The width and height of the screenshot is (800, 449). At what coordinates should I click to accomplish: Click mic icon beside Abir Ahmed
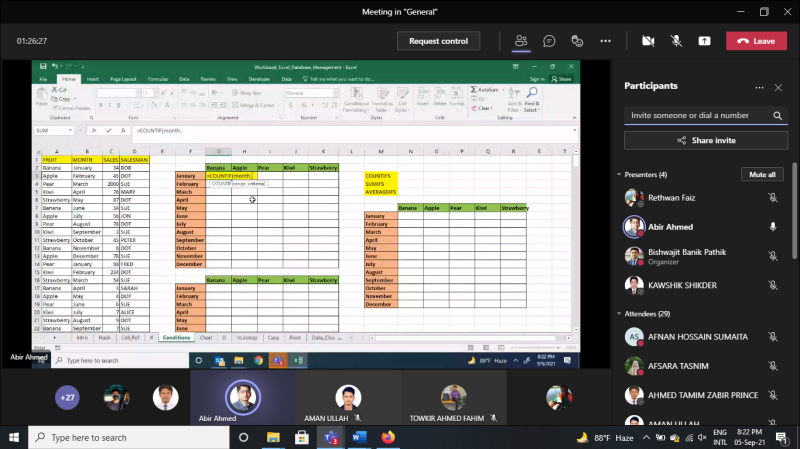(773, 226)
